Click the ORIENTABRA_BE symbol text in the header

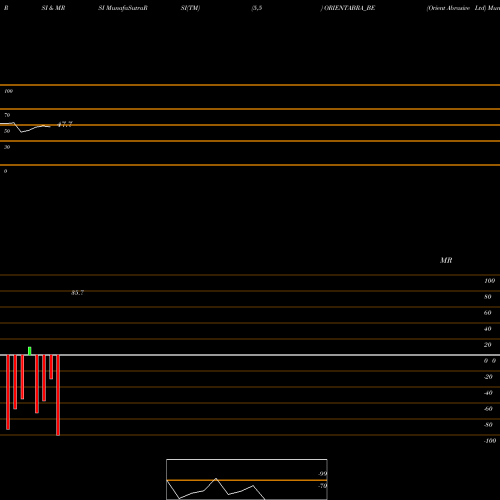[350, 8]
